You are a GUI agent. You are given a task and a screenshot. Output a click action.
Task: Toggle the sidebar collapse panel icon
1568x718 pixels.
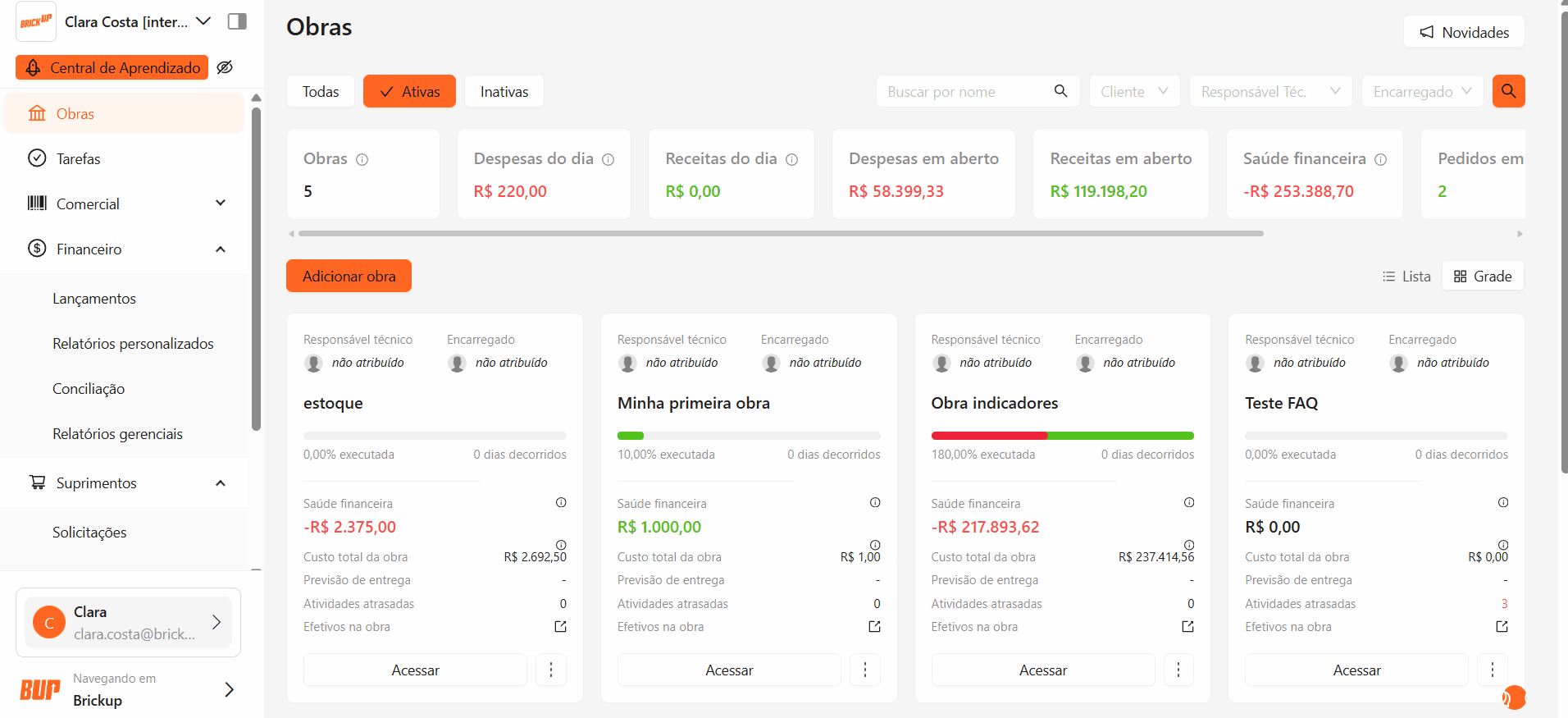tap(237, 21)
